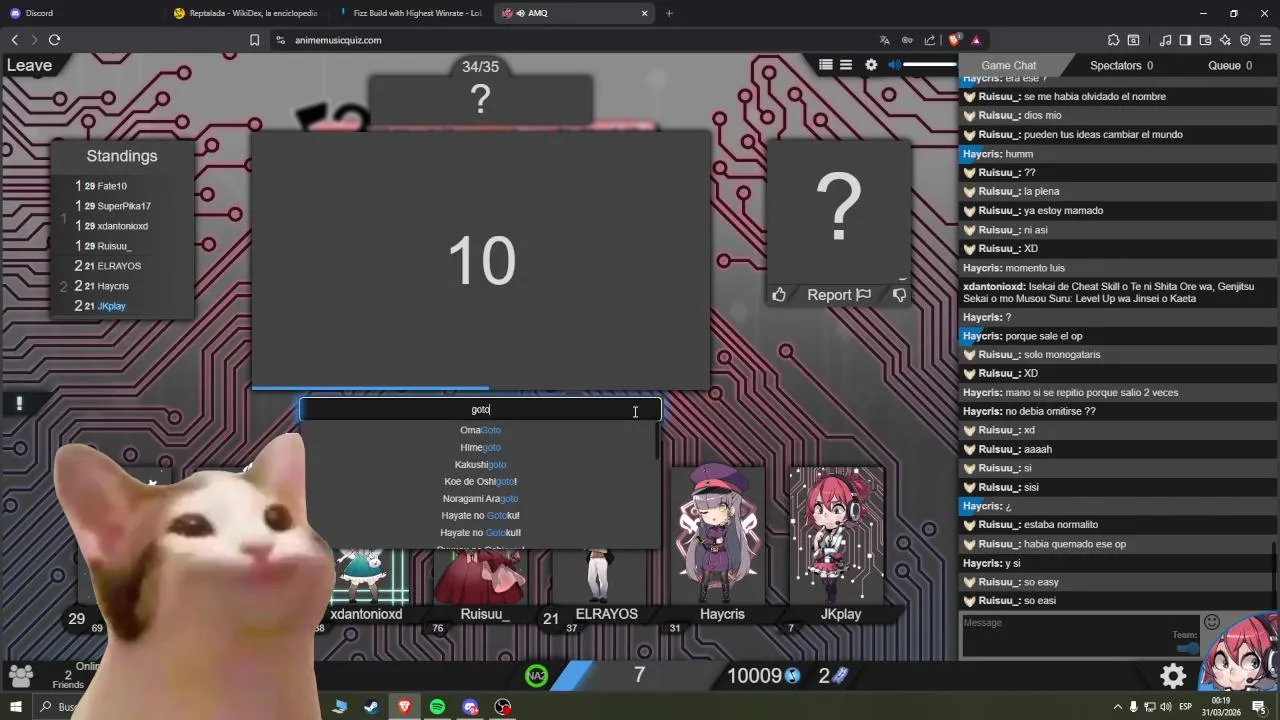1280x720 pixels.
Task: Switch to the Fizz Build browser tab
Action: click(x=410, y=13)
